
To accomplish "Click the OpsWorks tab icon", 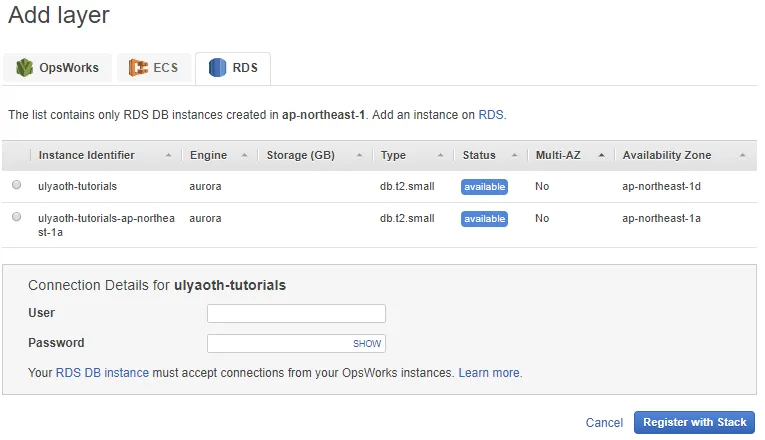I will point(24,68).
